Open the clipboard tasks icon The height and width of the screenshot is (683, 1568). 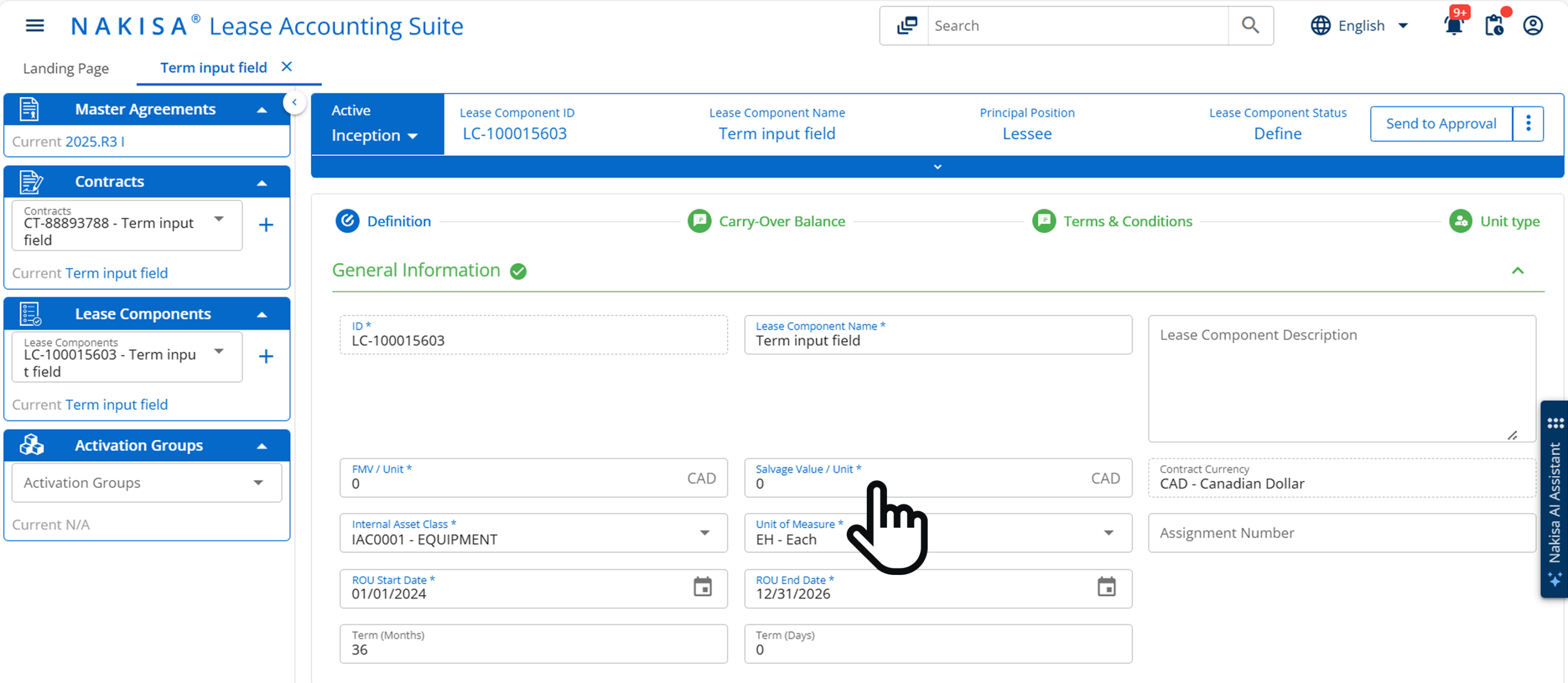(x=1494, y=26)
